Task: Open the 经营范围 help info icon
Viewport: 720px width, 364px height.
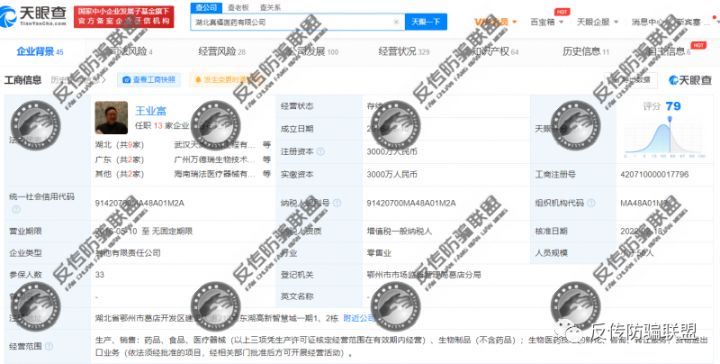Action: [x=49, y=346]
